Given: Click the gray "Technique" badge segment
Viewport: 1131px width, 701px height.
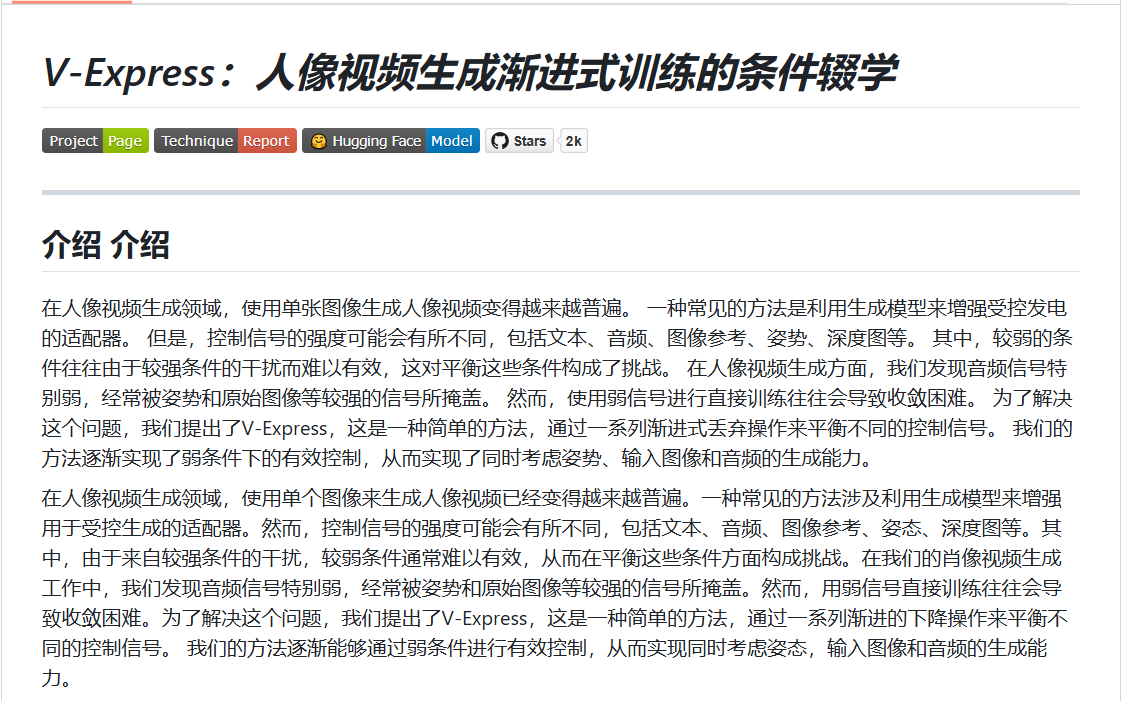Looking at the screenshot, I should [198, 140].
